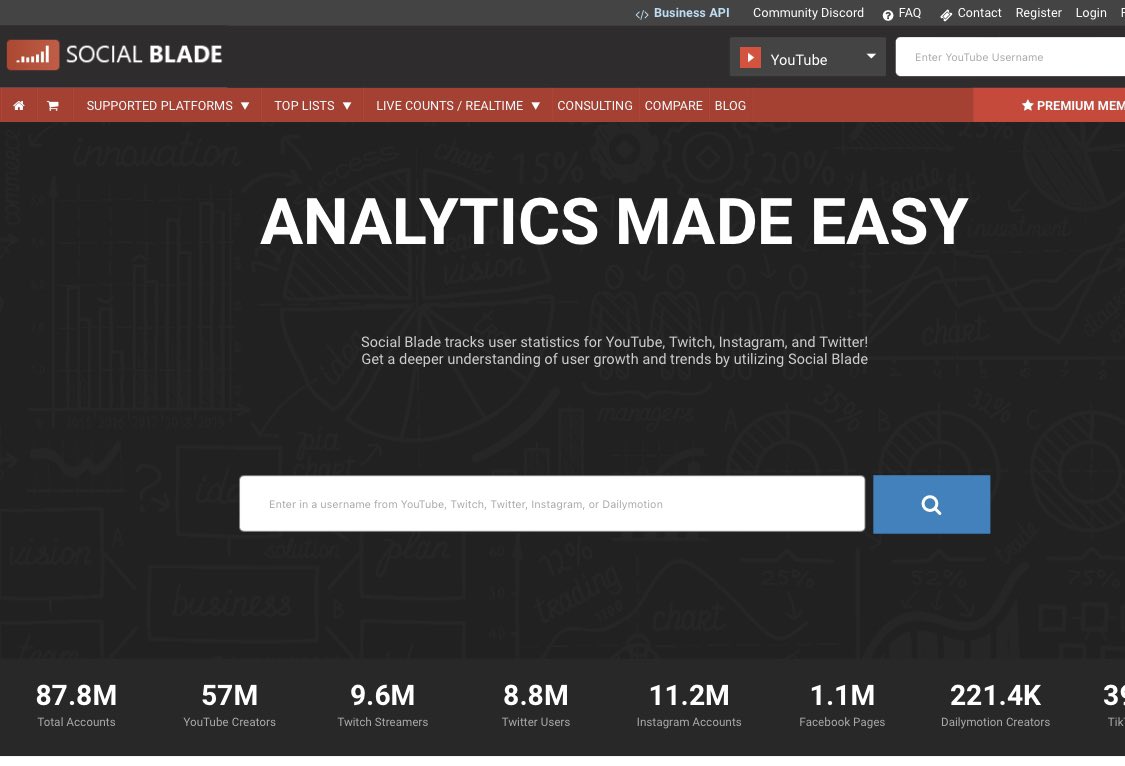Open the FAQ link
Viewport: 1125px width, 766px height.
[909, 13]
